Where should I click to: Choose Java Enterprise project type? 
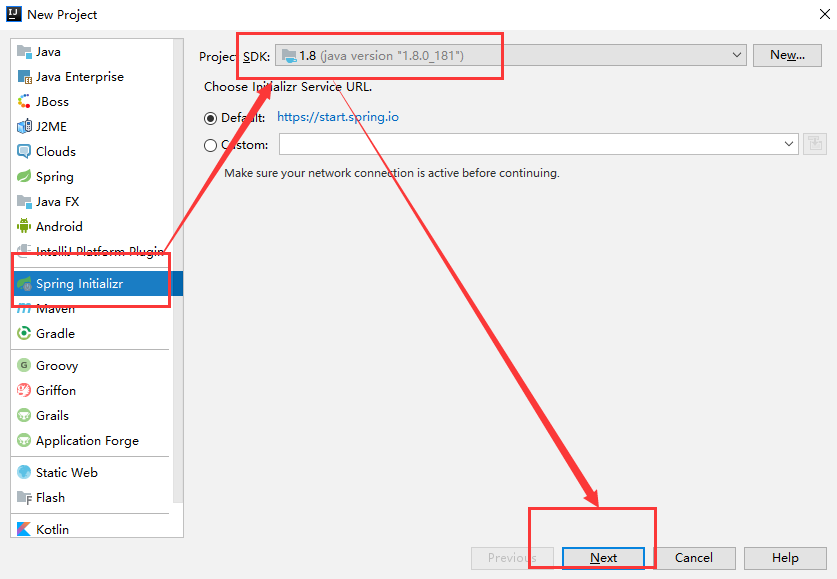92,77
